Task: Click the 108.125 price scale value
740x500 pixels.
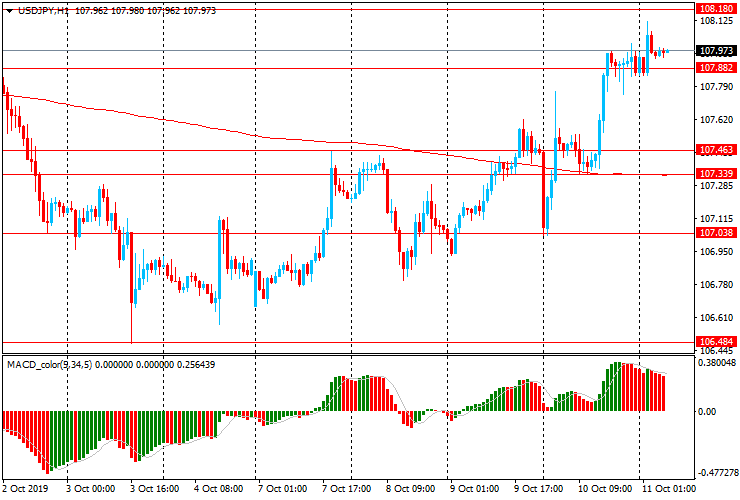Action: pyautogui.click(x=716, y=21)
